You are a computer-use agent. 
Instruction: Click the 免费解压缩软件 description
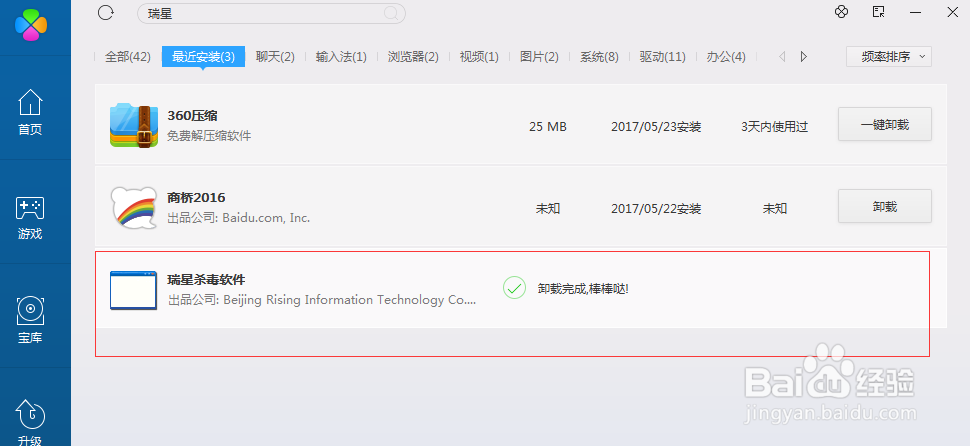pyautogui.click(x=209, y=135)
